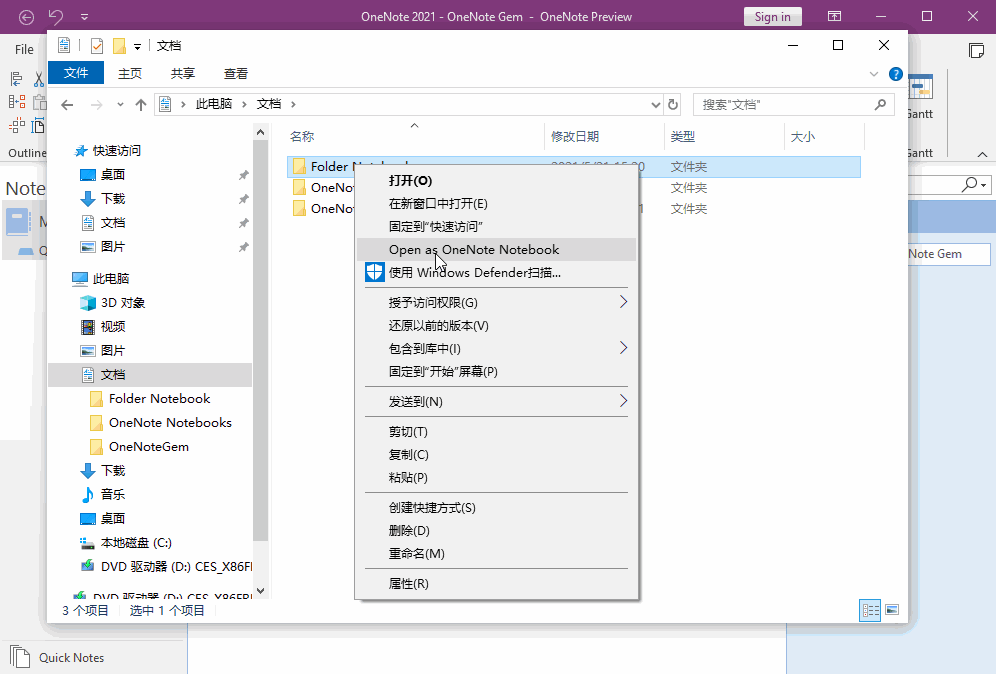Choose 创建快捷方式(S)
Image resolution: width=996 pixels, height=674 pixels.
pyautogui.click(x=497, y=508)
